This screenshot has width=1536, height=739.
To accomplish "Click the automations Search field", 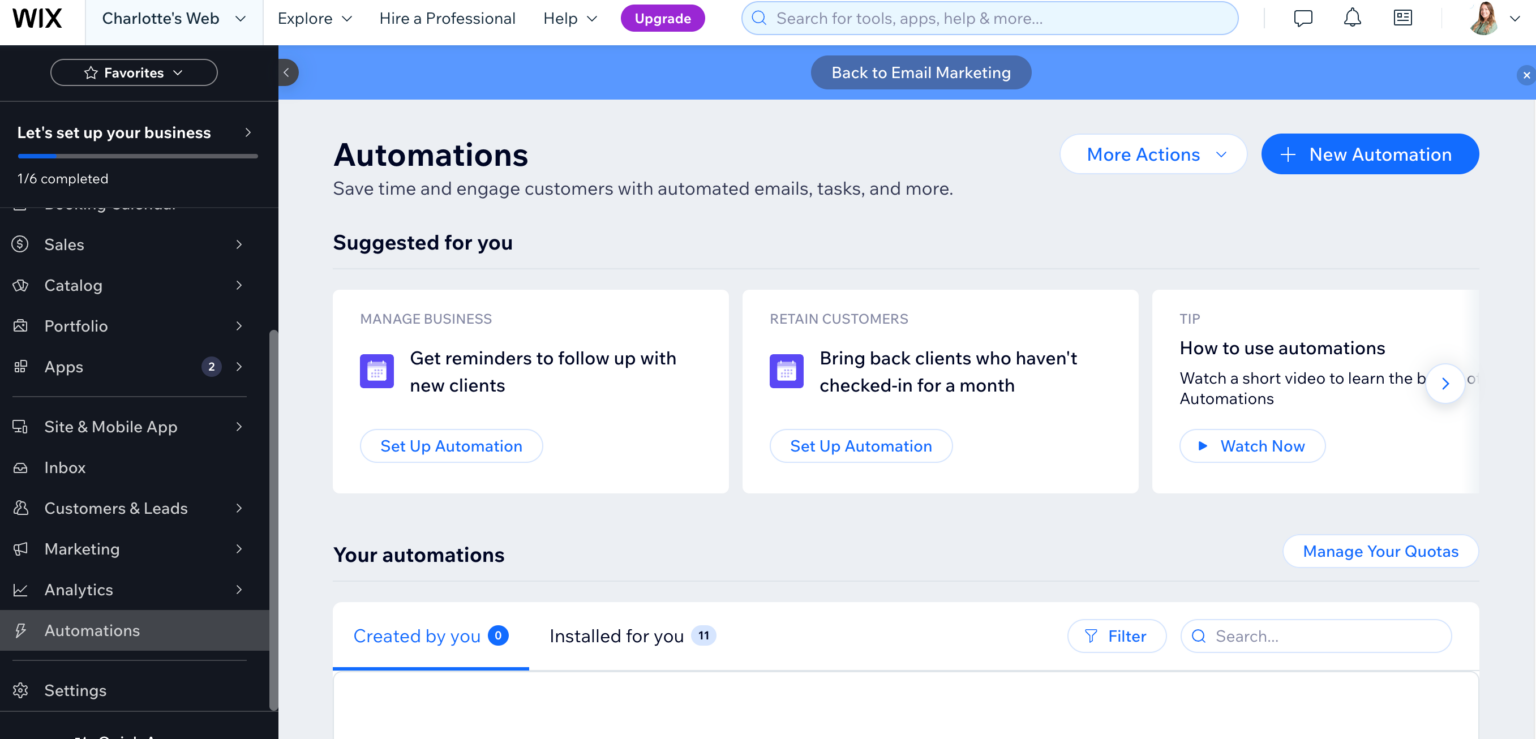I will (1315, 636).
